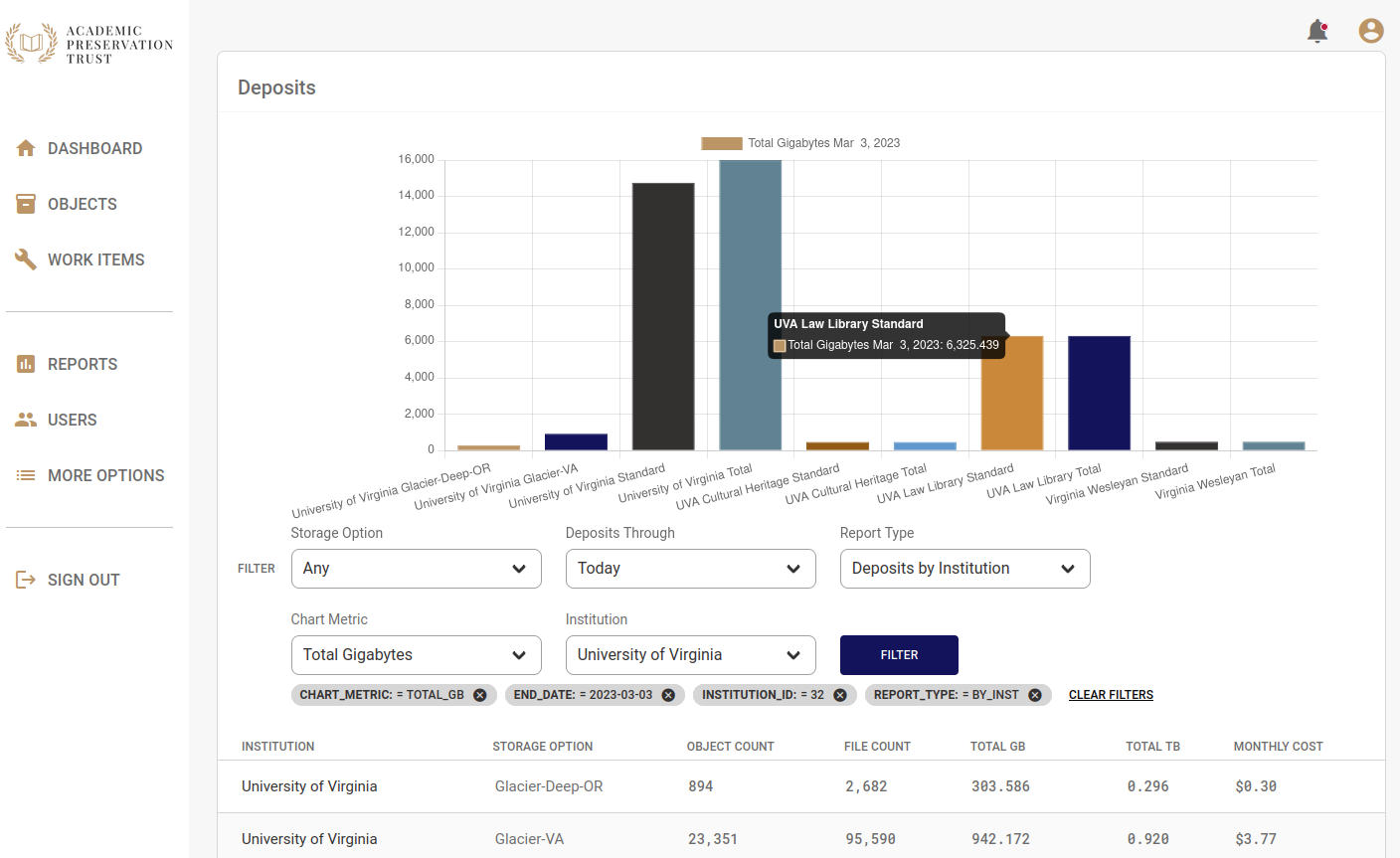This screenshot has height=858, width=1400.
Task: Open the user account profile icon
Action: click(x=1371, y=31)
